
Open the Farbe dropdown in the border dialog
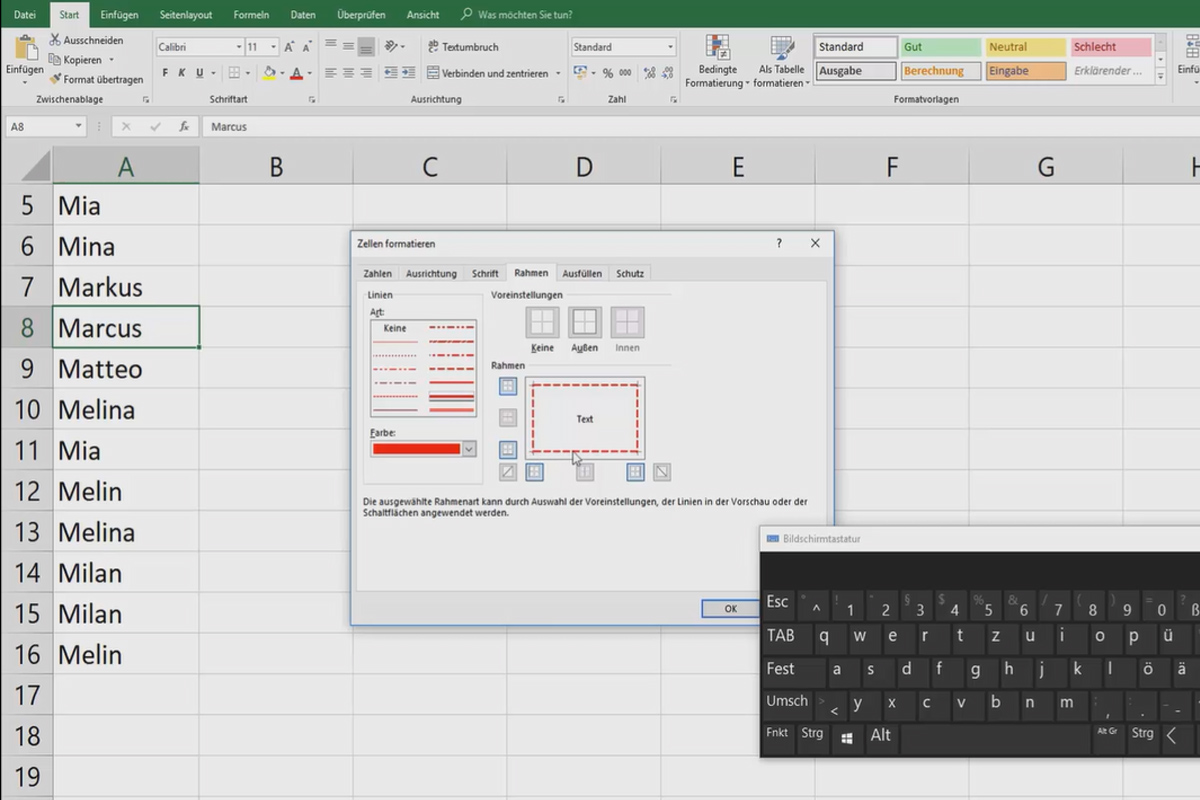(x=467, y=450)
